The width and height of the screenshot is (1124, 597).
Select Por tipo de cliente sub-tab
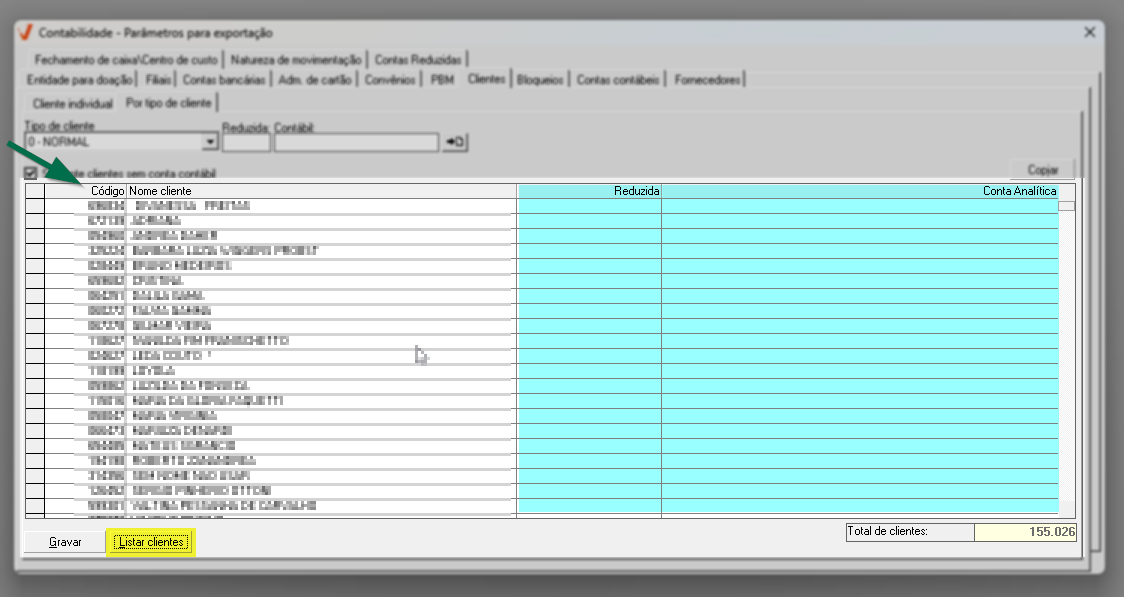[169, 102]
